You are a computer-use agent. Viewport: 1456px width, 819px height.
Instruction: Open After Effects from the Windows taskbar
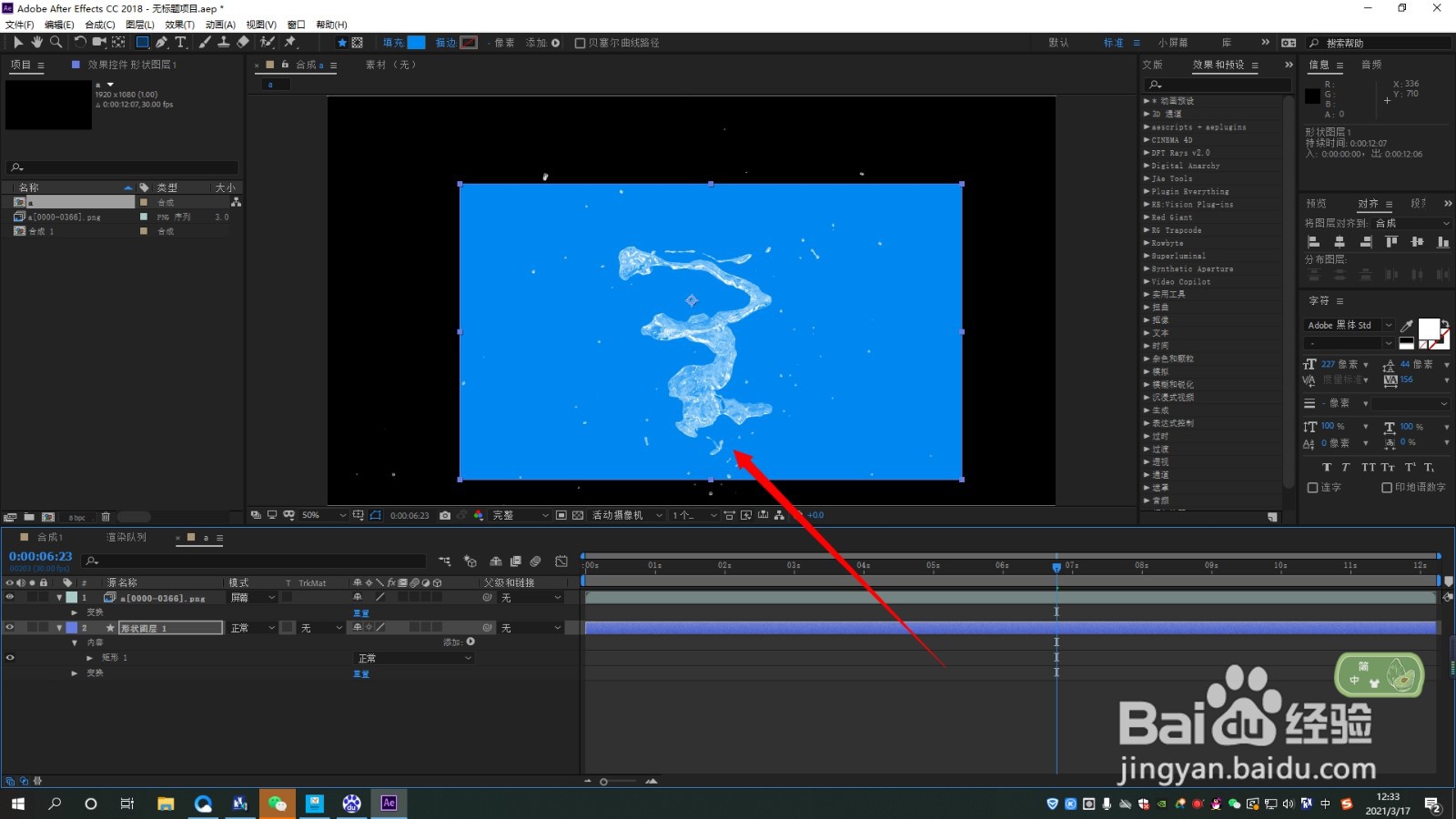[x=389, y=803]
